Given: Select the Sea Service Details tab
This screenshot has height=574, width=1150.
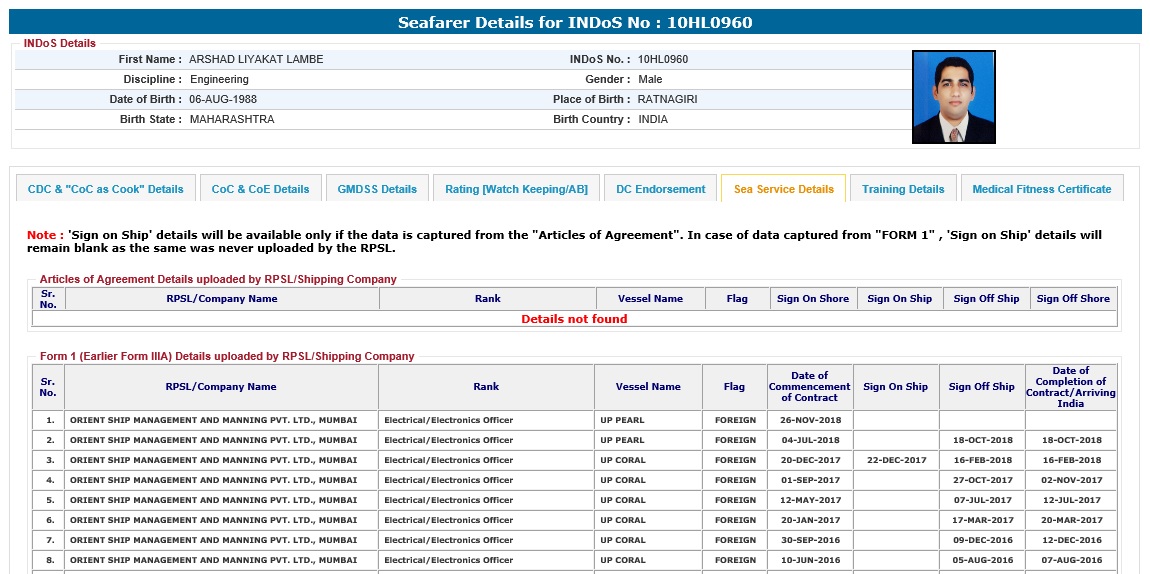Looking at the screenshot, I should 783,189.
